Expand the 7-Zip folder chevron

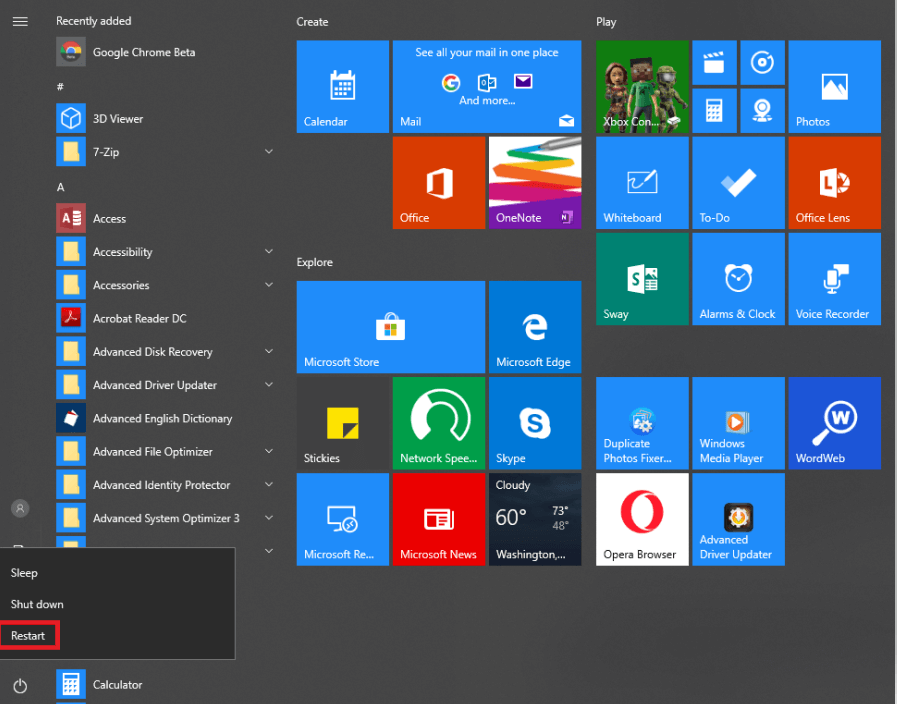click(268, 151)
